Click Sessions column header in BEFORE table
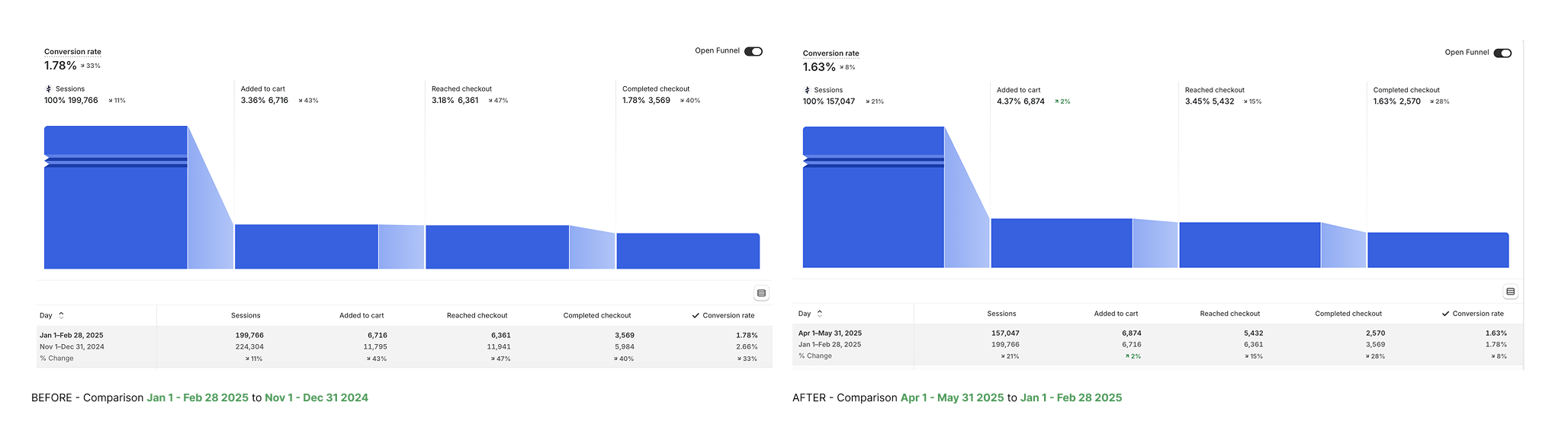This screenshot has height=425, width=1568. 246,315
